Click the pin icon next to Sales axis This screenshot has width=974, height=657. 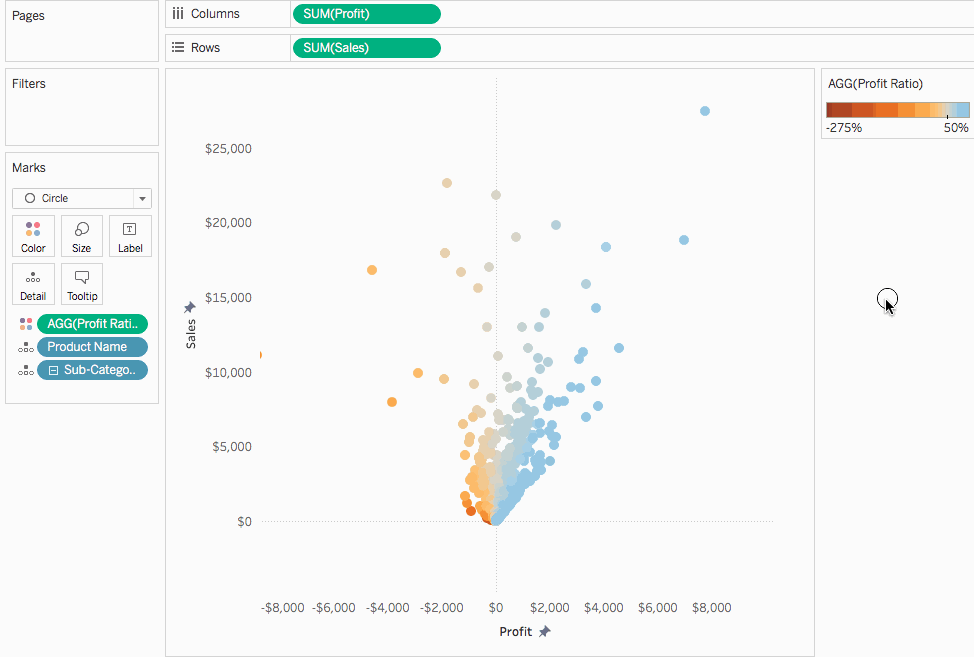[x=189, y=307]
